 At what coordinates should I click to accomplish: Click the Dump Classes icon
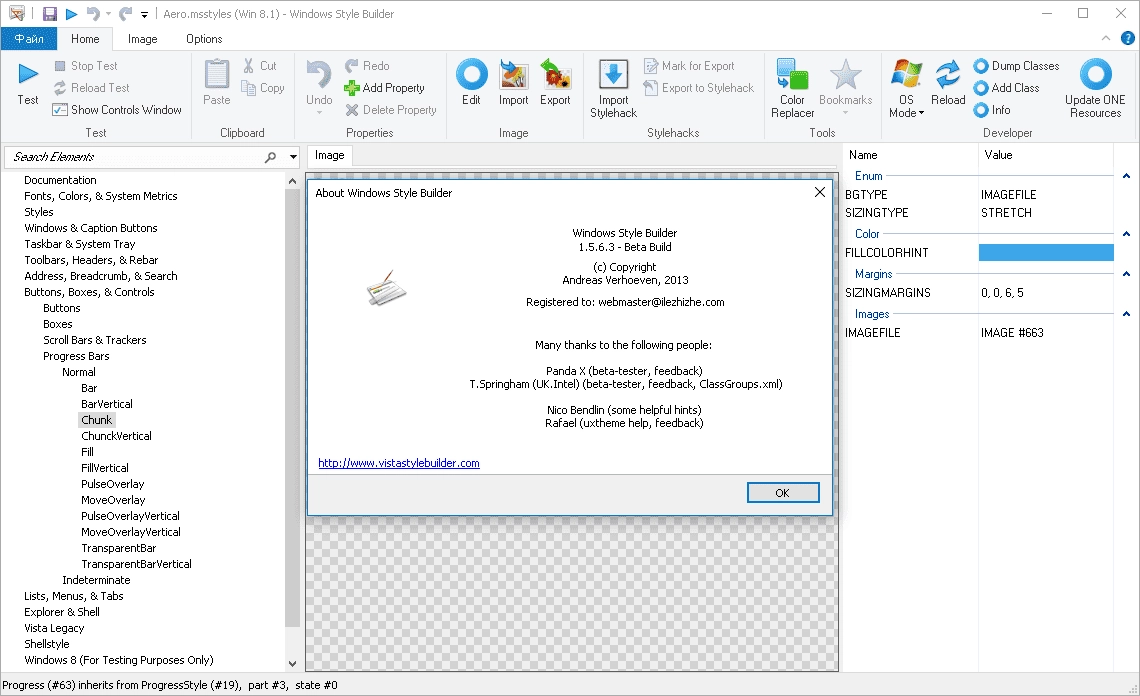click(981, 66)
